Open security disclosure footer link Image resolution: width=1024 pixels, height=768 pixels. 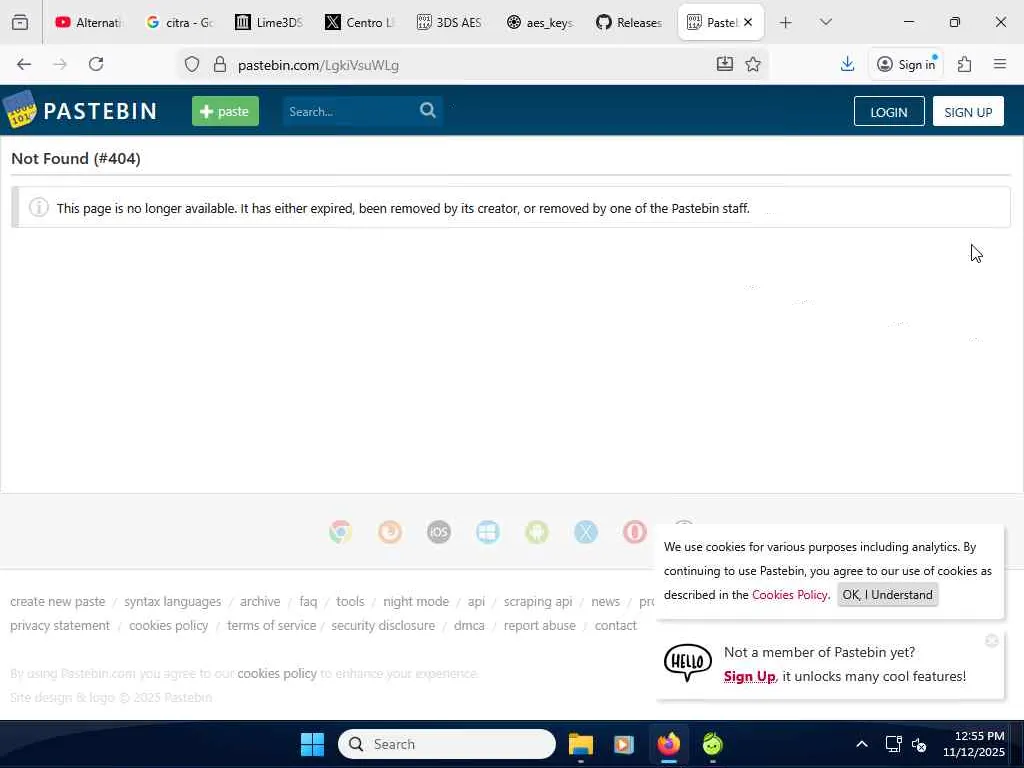(383, 626)
